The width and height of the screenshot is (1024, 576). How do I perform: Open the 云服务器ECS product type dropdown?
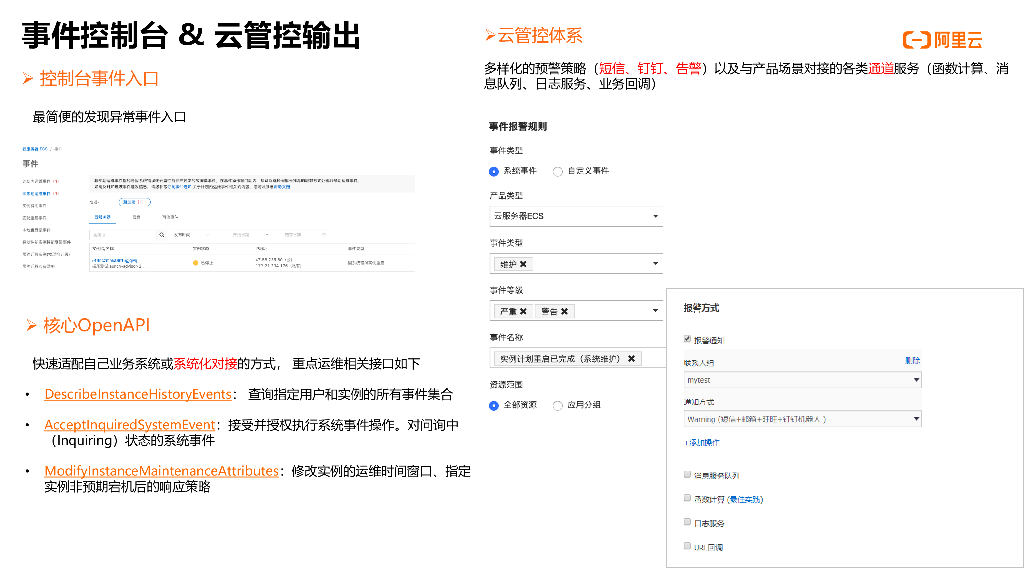point(575,216)
